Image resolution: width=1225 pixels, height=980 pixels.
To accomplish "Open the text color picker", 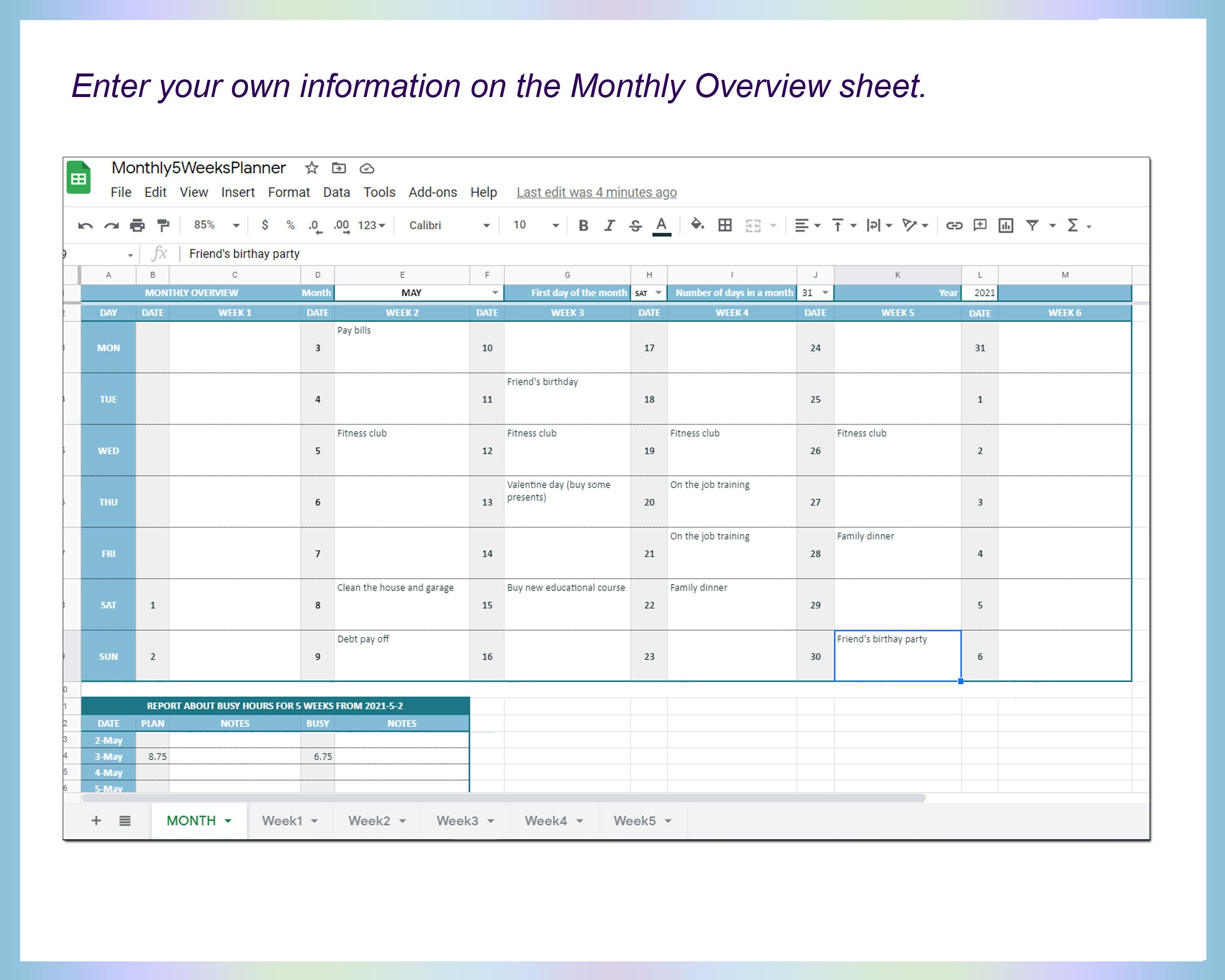I will (661, 225).
